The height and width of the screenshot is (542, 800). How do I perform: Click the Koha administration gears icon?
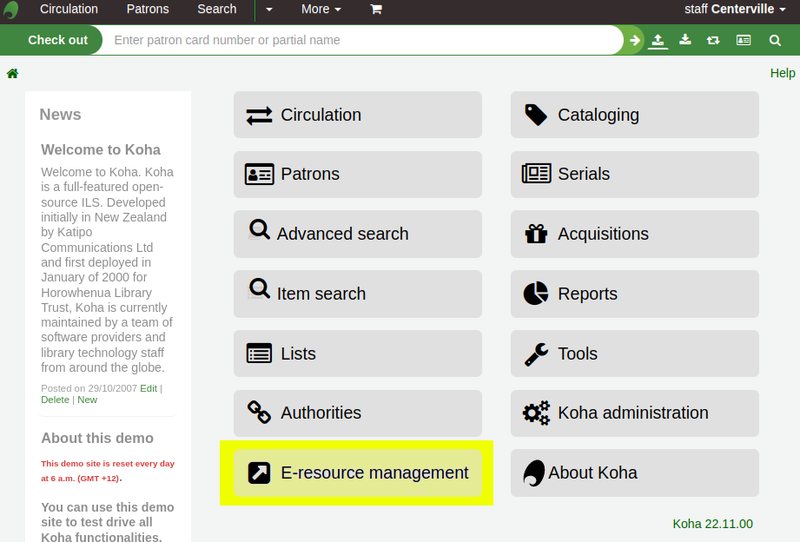(536, 413)
